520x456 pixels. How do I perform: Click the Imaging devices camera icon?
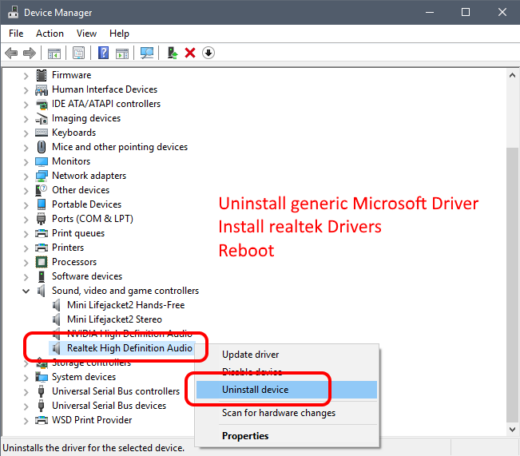click(41, 118)
